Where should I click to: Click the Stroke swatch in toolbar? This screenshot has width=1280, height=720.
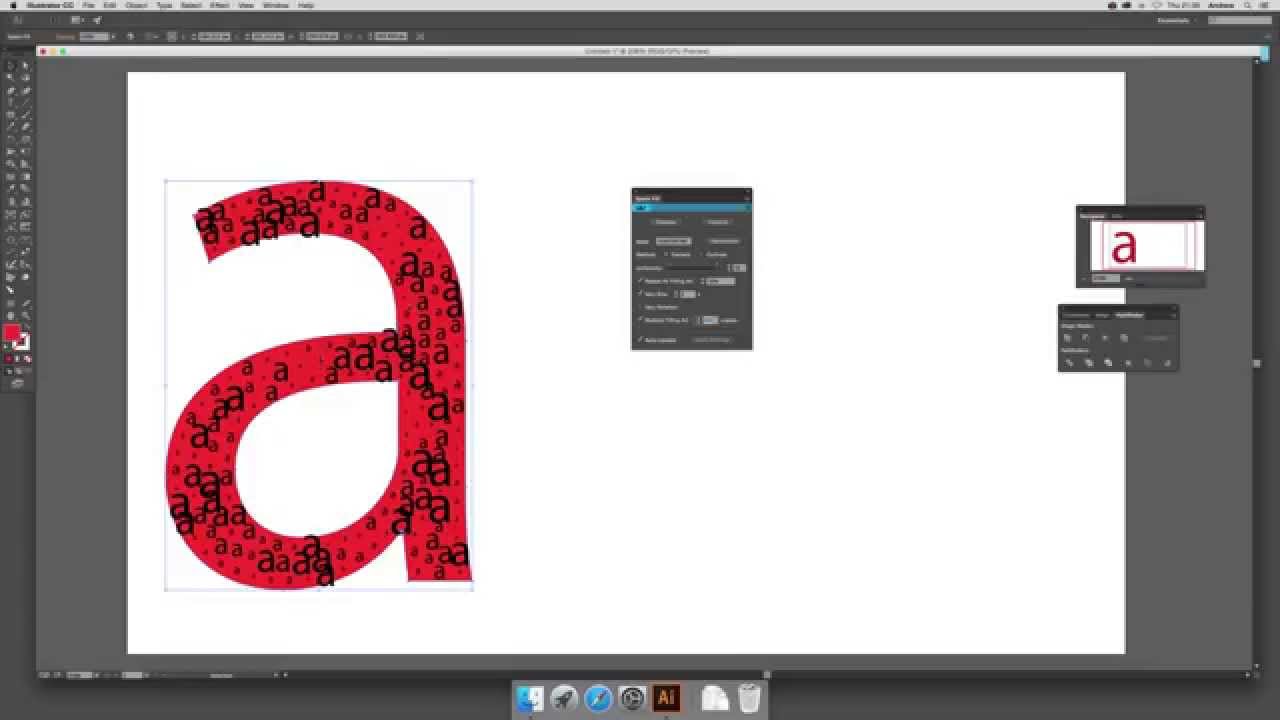point(22,342)
